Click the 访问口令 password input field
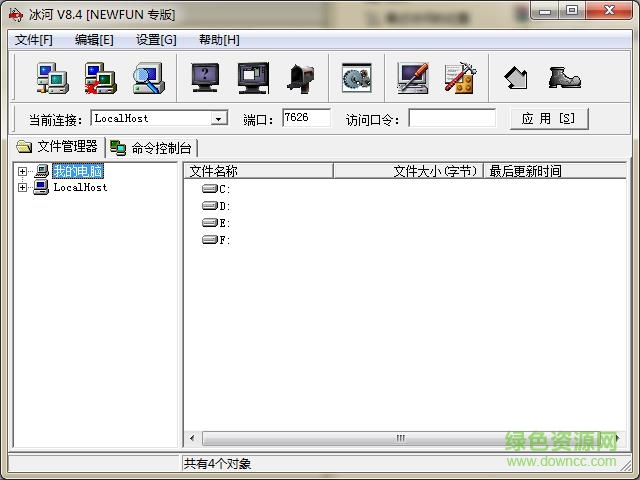The image size is (640, 480). coord(451,119)
